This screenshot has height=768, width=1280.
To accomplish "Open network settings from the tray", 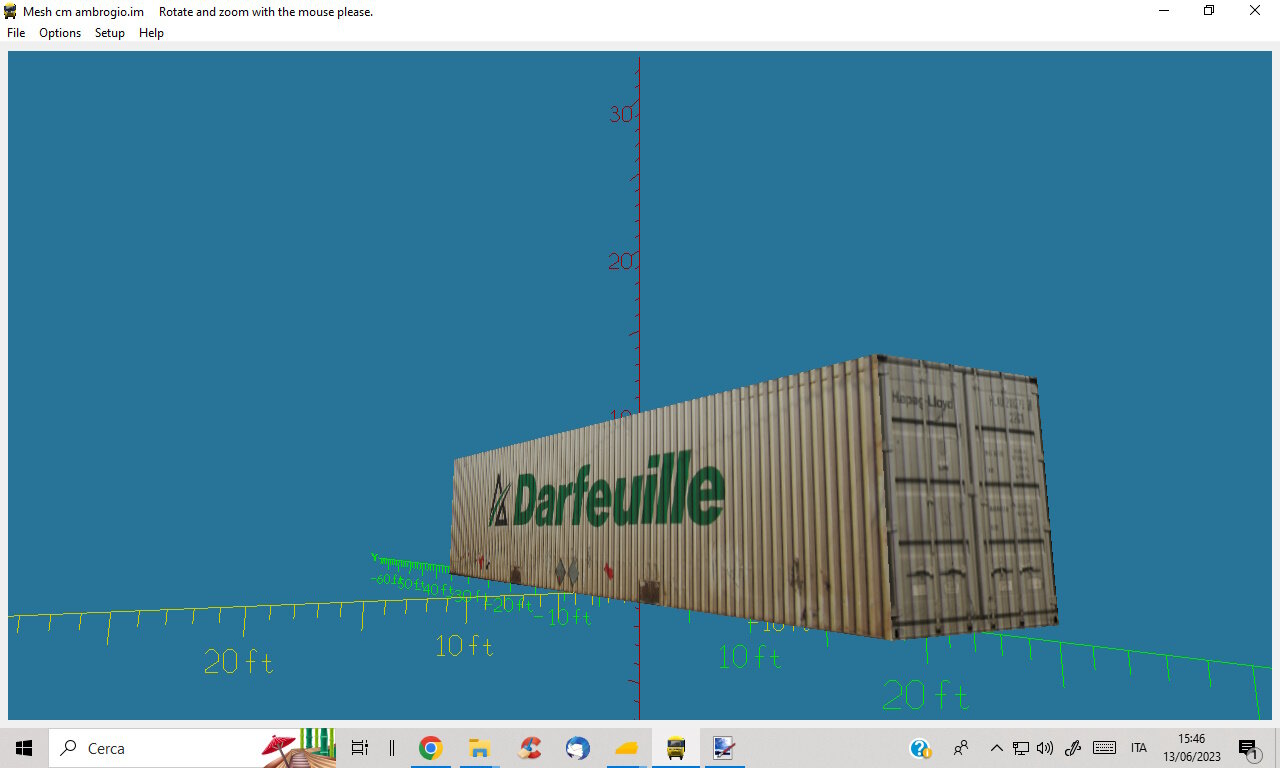I will coord(1021,748).
